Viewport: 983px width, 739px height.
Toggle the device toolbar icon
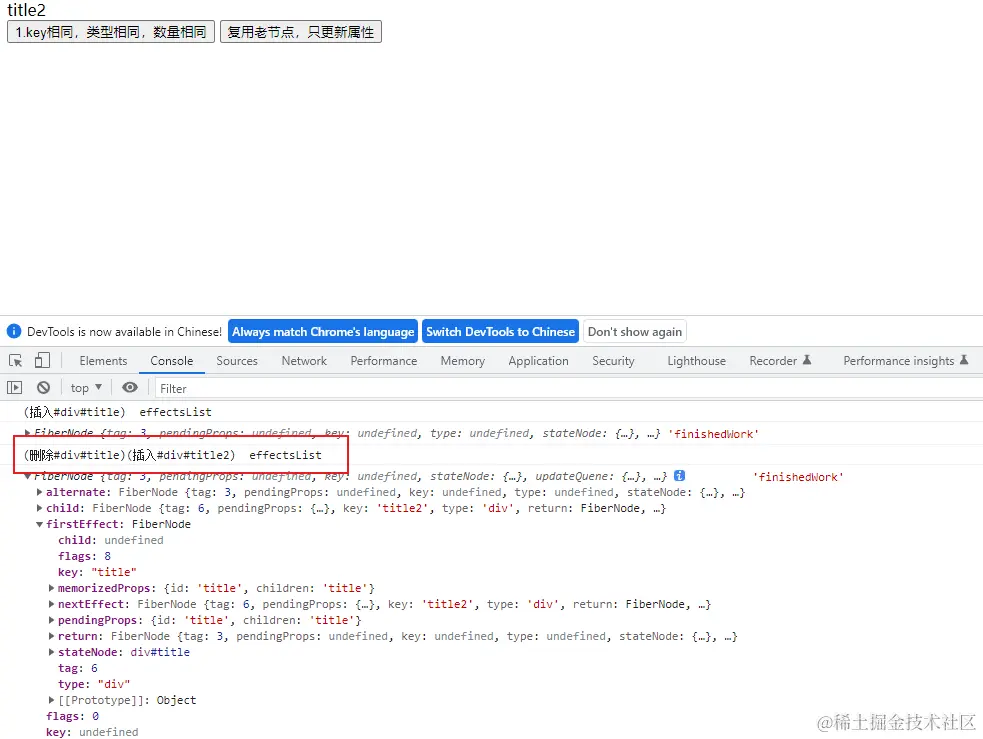[x=42, y=360]
